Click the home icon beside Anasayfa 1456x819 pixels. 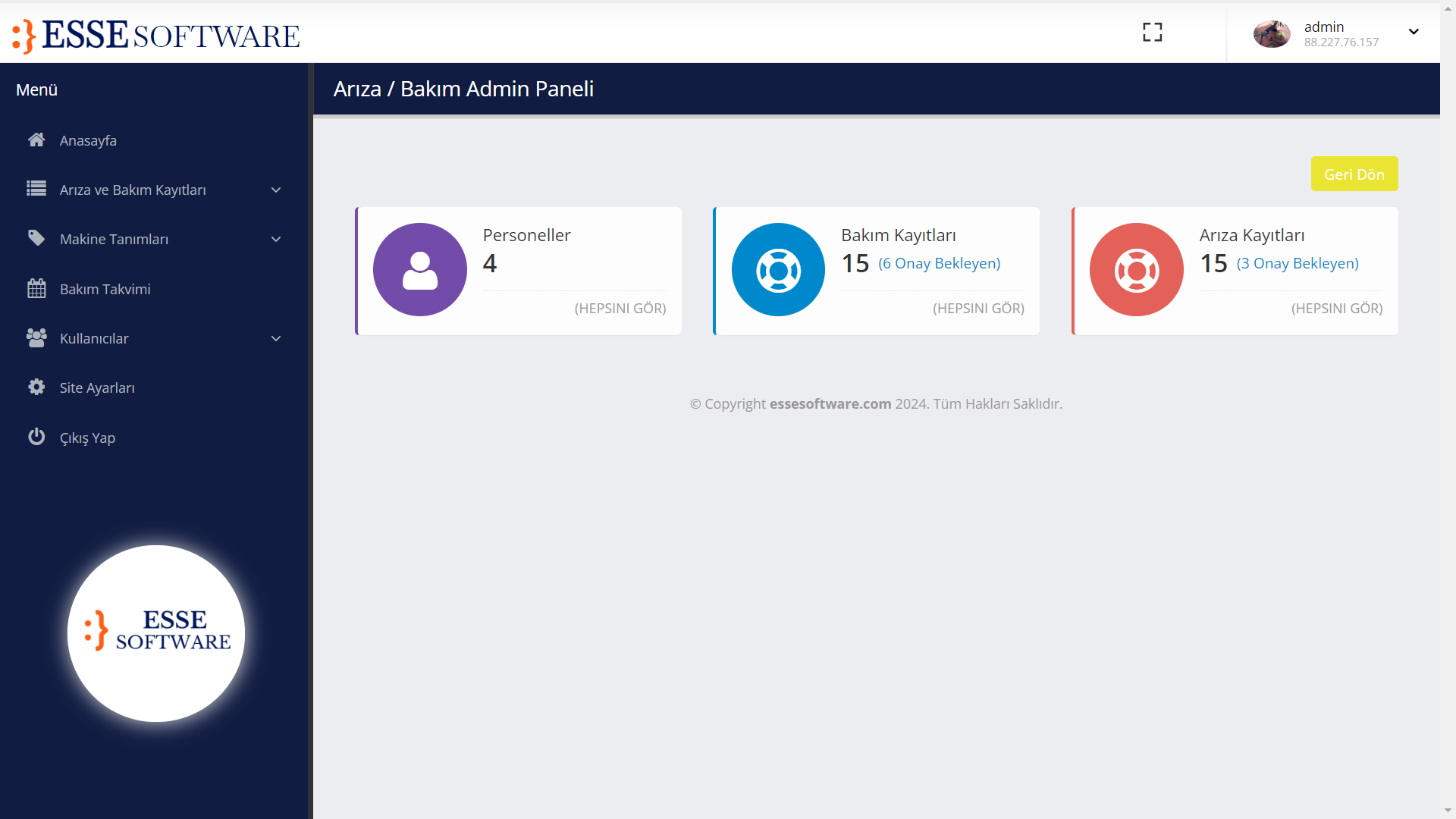tap(36, 140)
